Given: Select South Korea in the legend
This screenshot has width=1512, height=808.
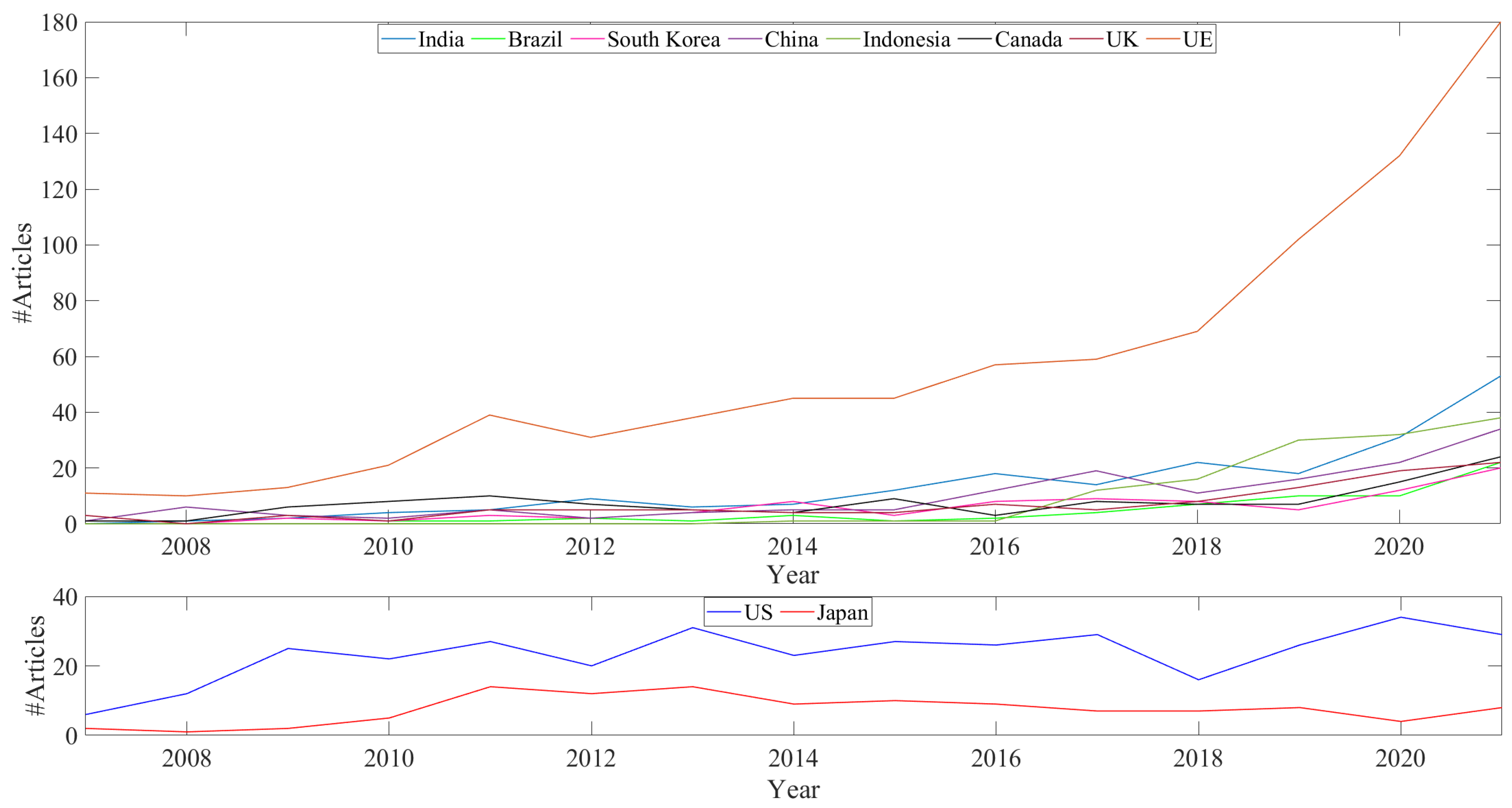Looking at the screenshot, I should pos(663,39).
